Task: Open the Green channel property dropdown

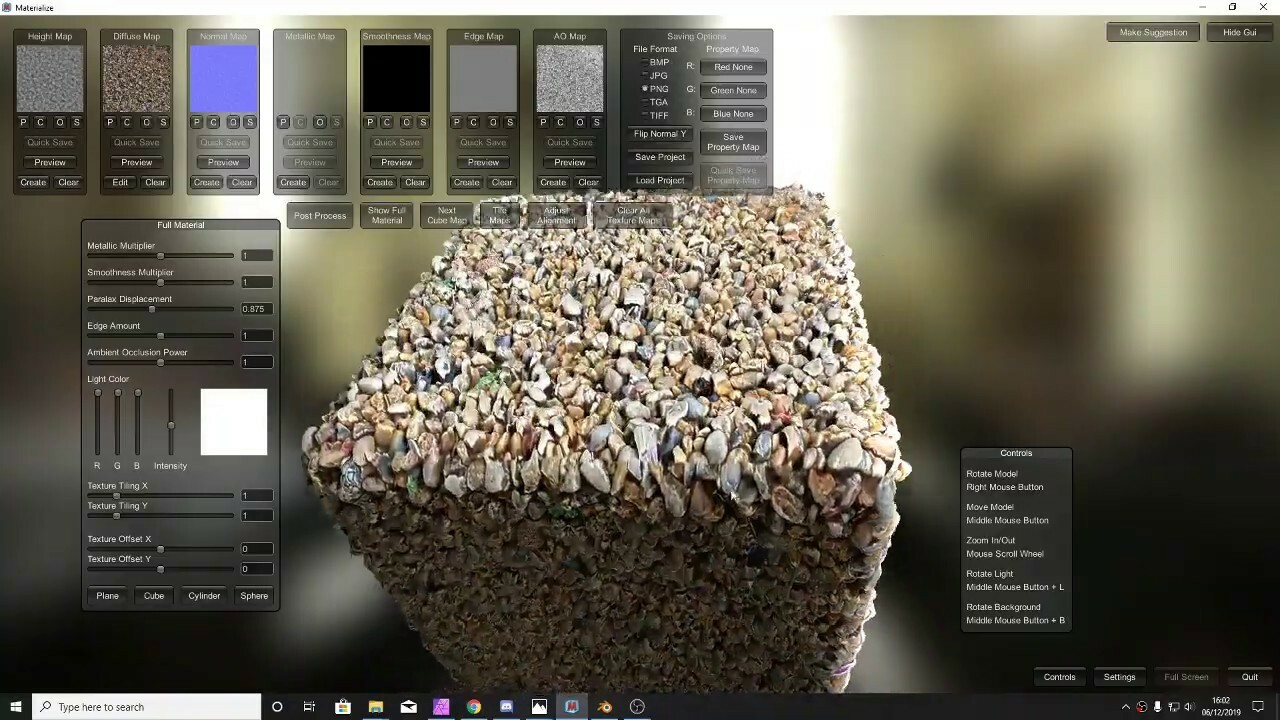Action: tap(733, 90)
